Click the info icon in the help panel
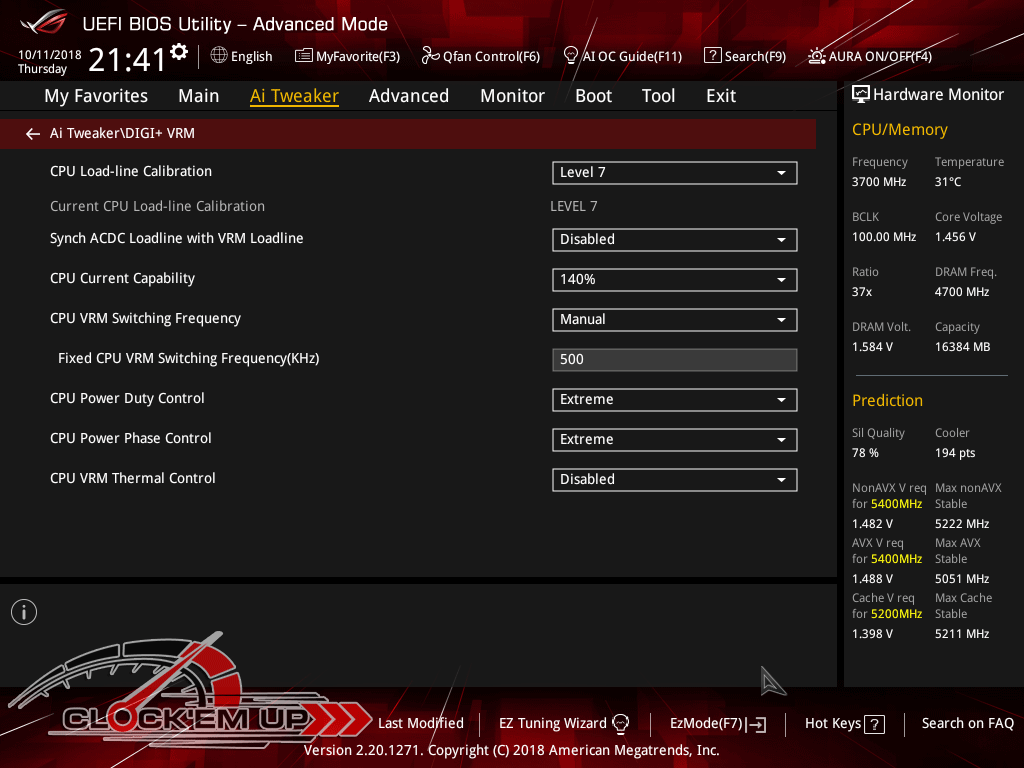 pos(24,612)
